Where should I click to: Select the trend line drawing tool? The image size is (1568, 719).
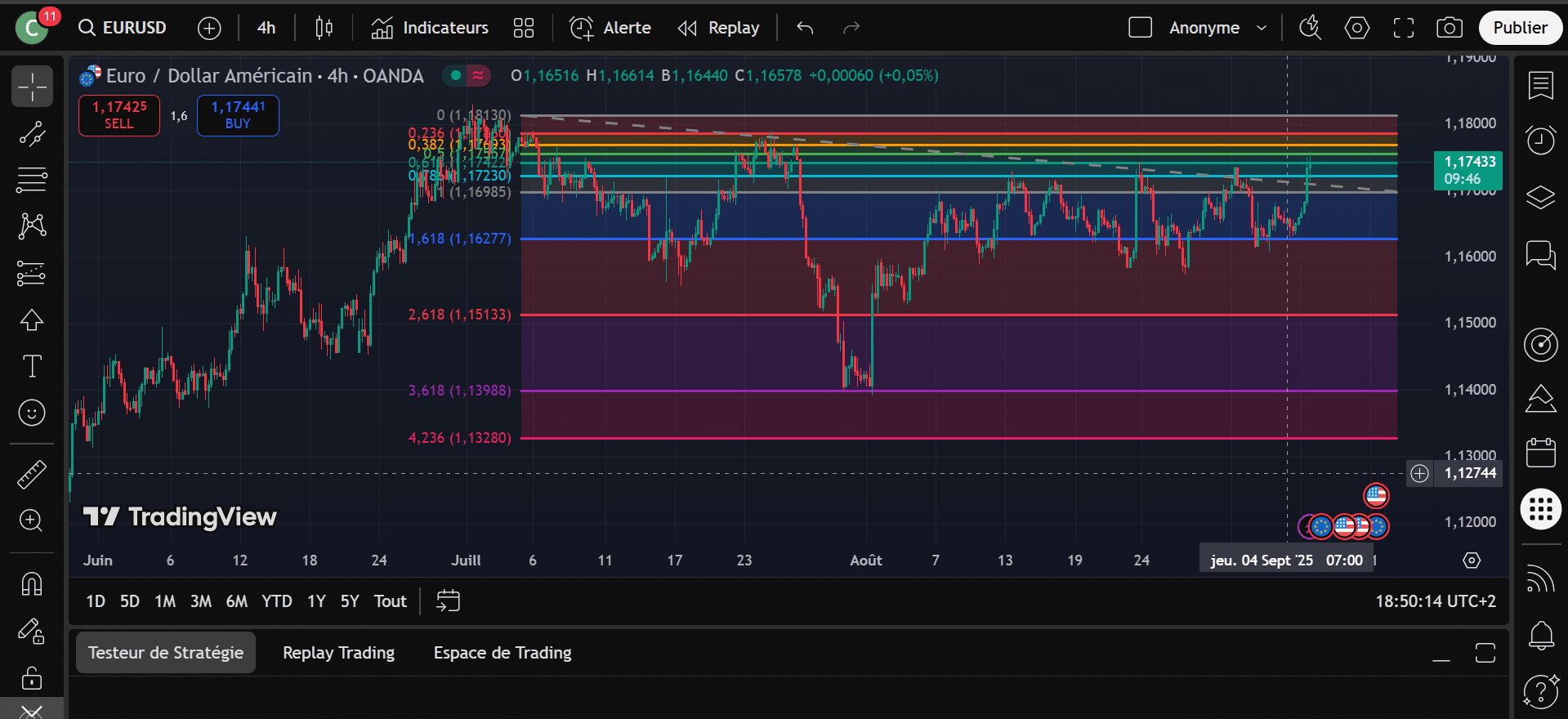tap(32, 133)
